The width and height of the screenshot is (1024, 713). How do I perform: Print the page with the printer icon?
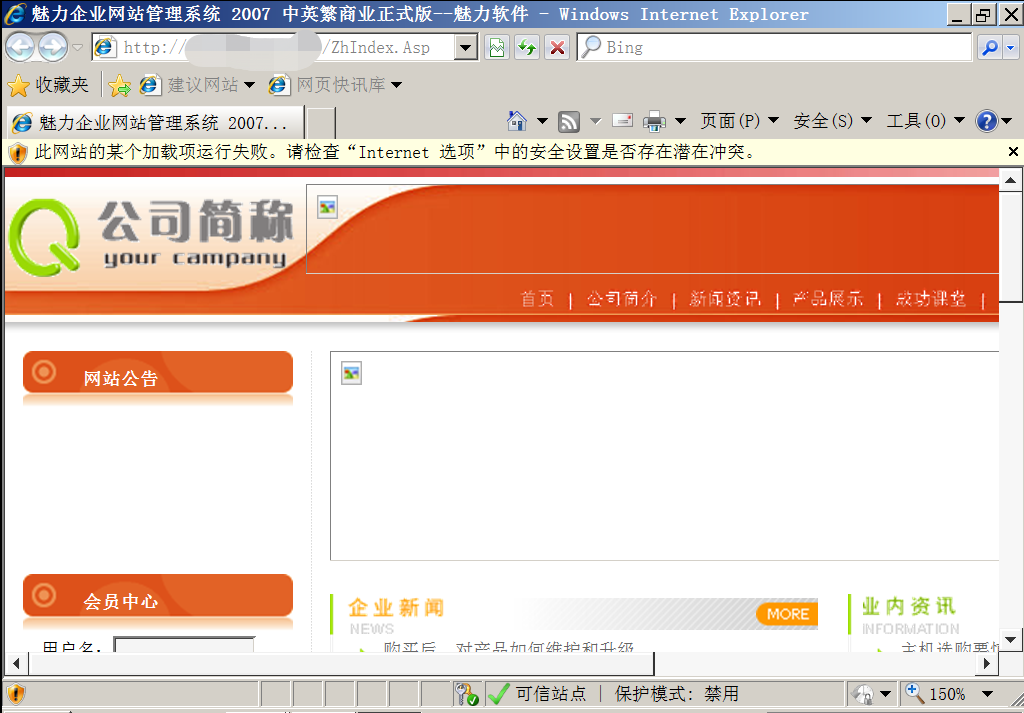coord(654,121)
